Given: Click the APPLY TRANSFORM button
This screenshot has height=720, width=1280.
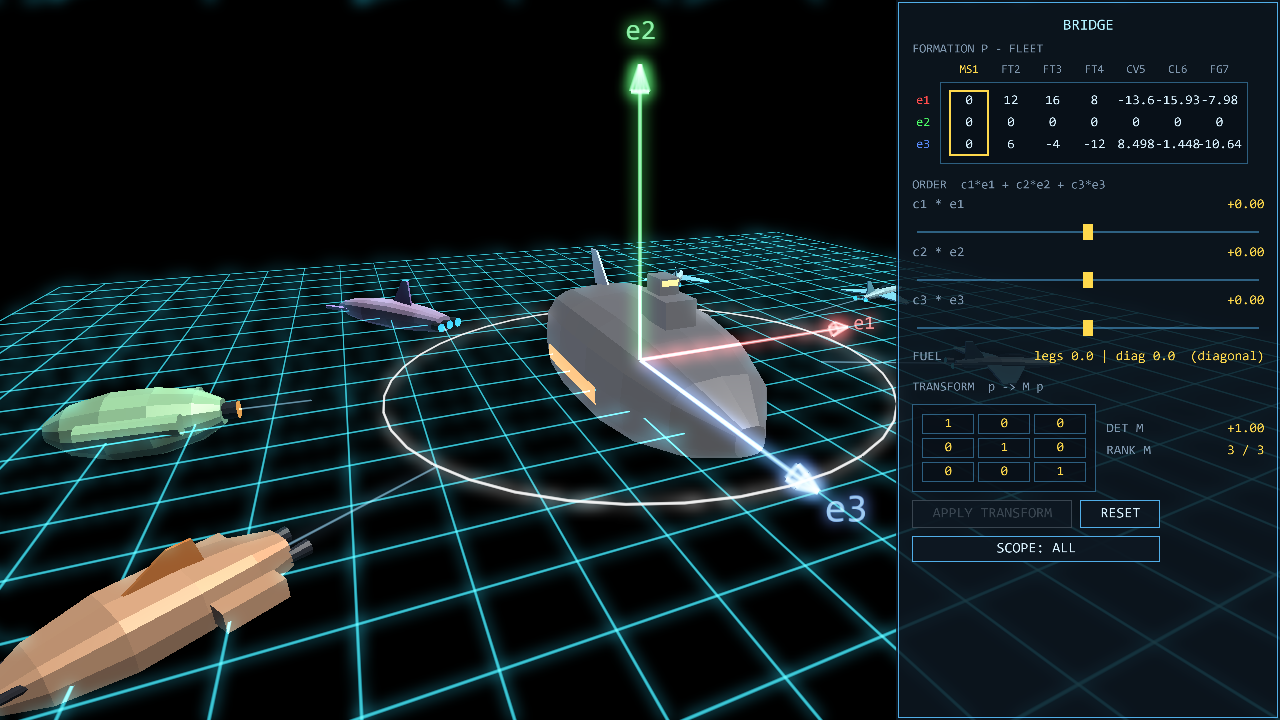Looking at the screenshot, I should 992,513.
